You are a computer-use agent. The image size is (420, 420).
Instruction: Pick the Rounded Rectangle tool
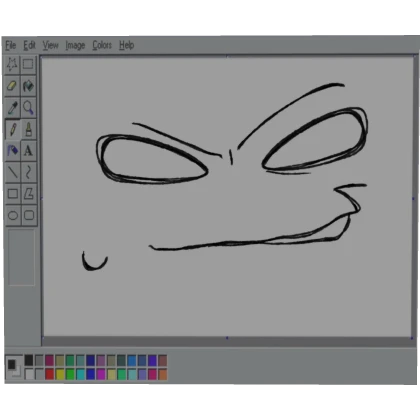click(28, 215)
